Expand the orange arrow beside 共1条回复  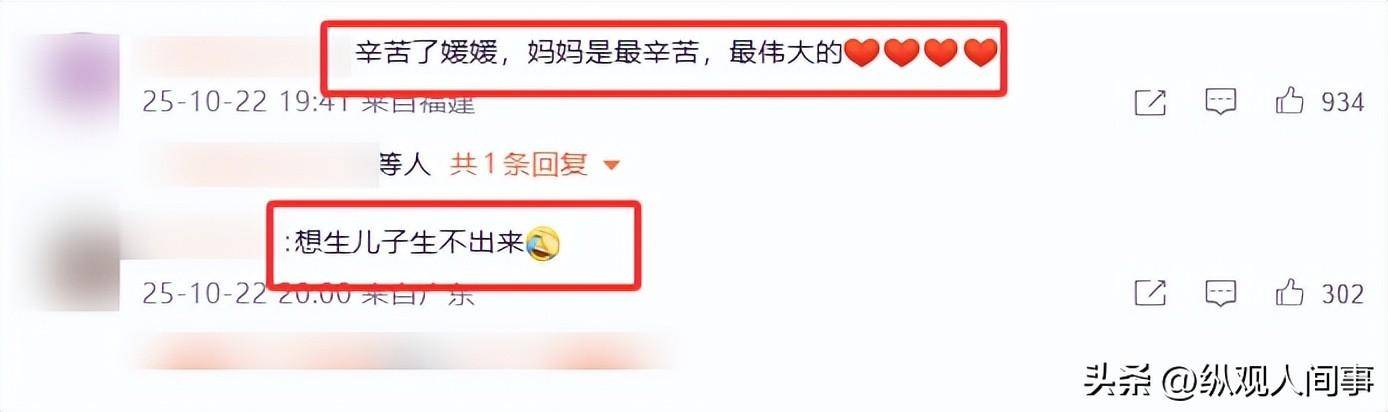click(612, 165)
